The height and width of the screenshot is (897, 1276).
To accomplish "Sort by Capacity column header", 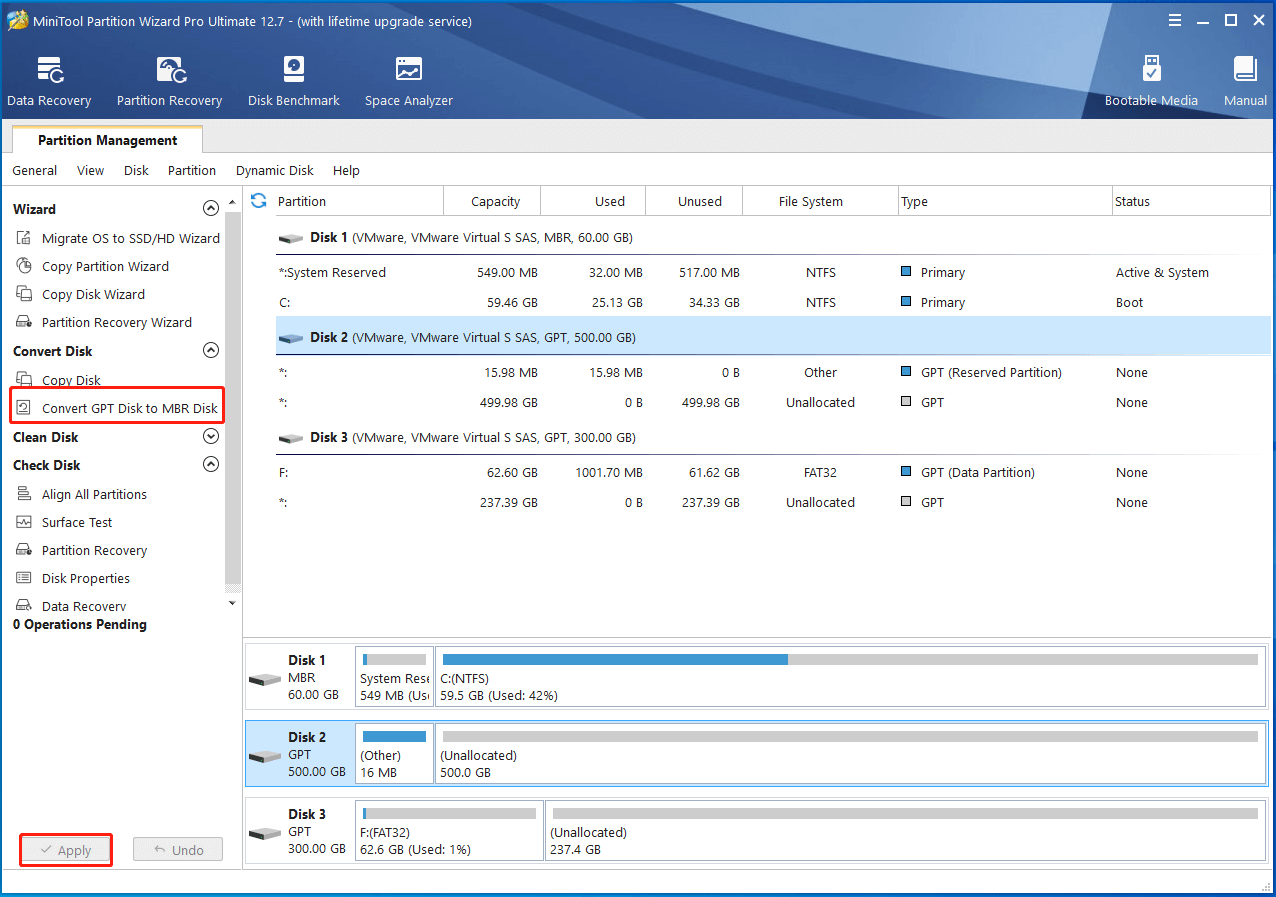I will (492, 201).
